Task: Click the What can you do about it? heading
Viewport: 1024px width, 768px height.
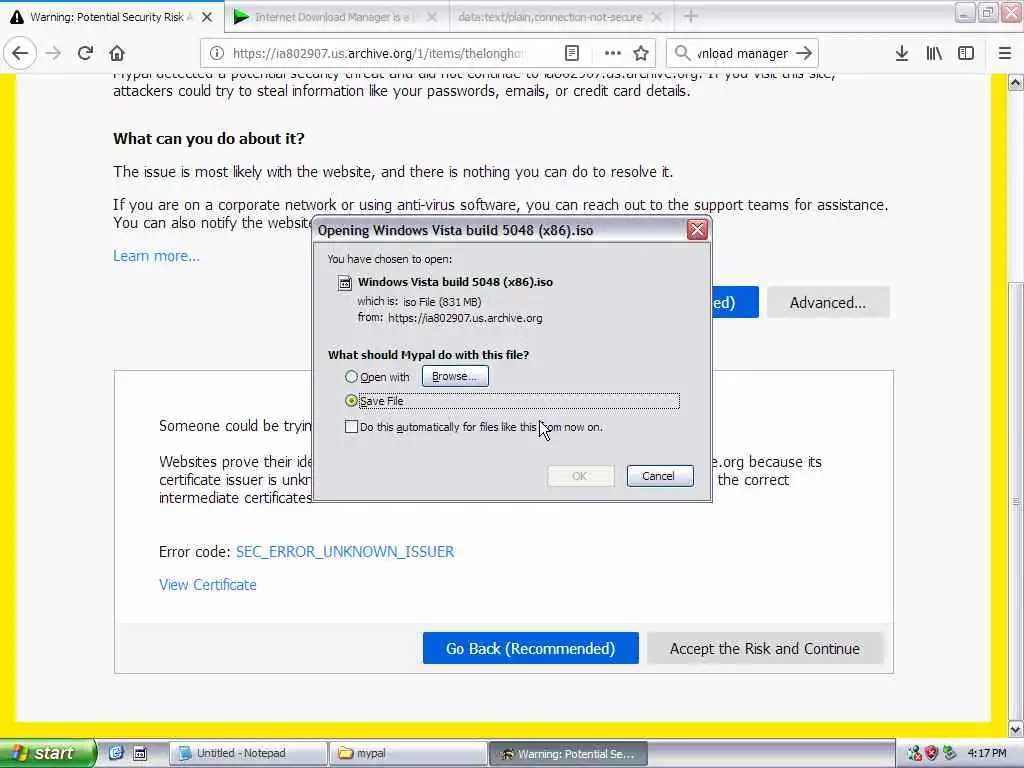Action: [209, 138]
